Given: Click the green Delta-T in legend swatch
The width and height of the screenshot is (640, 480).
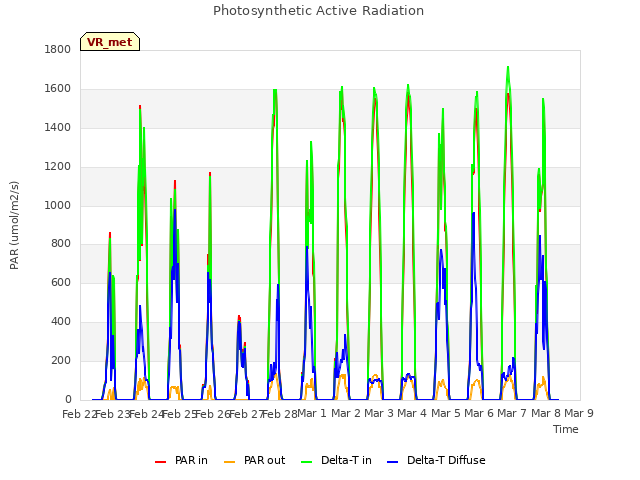Looking at the screenshot, I should tap(307, 462).
